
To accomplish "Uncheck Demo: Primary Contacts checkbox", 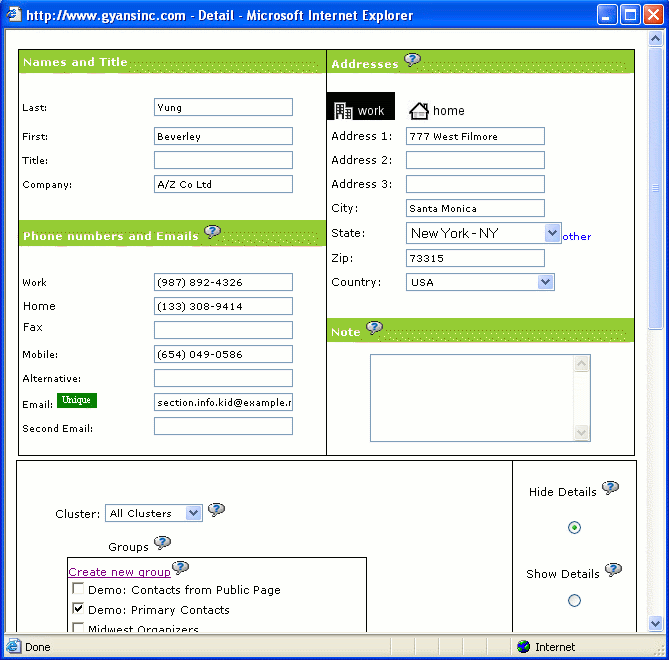I will tap(78, 609).
